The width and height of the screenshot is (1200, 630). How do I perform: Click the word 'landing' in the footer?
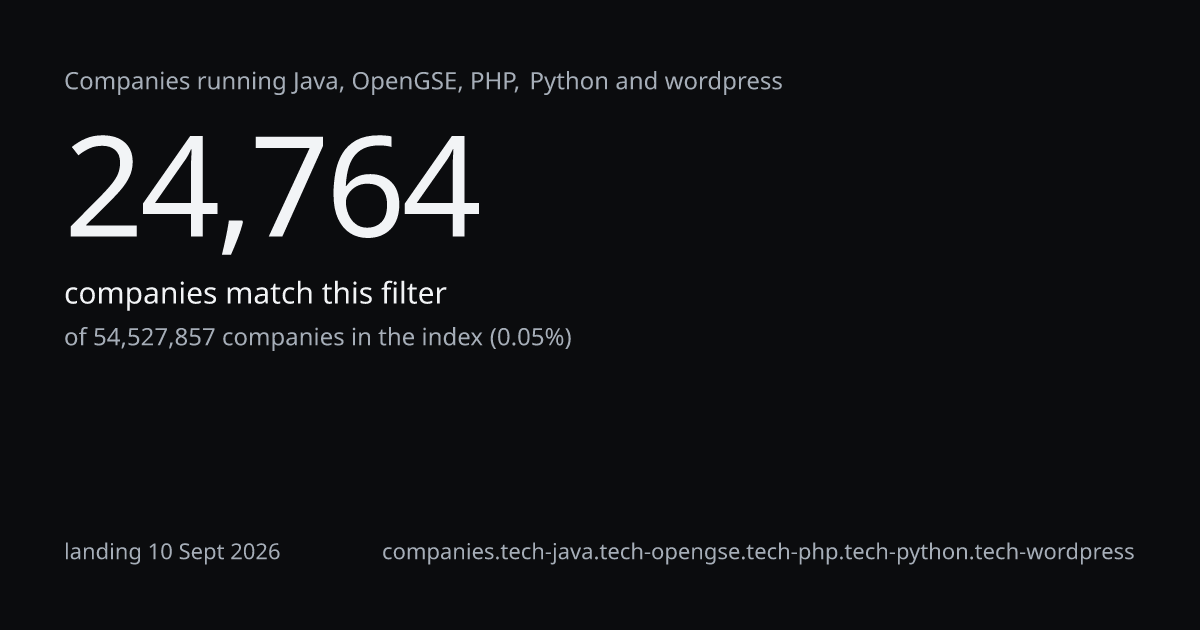point(103,552)
